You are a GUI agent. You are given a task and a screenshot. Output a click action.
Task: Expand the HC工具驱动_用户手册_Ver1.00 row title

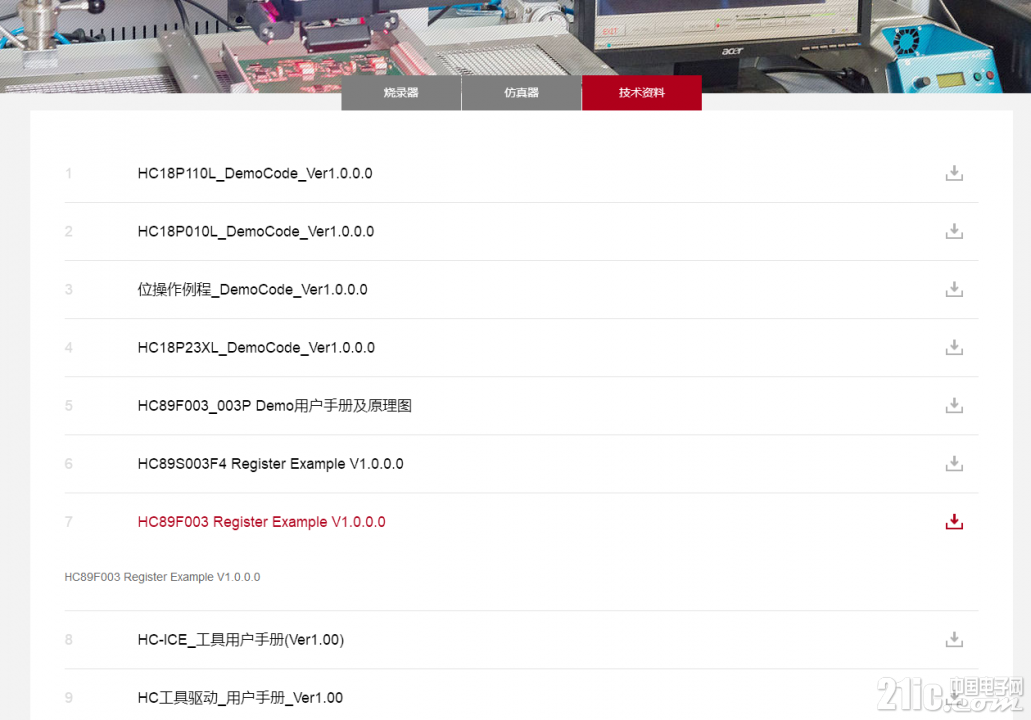tap(240, 698)
